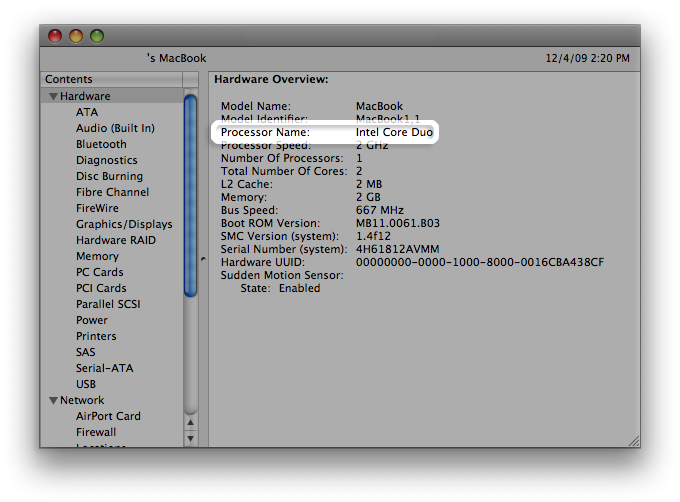
Task: Select AirPort Card under Network
Action: point(108,416)
